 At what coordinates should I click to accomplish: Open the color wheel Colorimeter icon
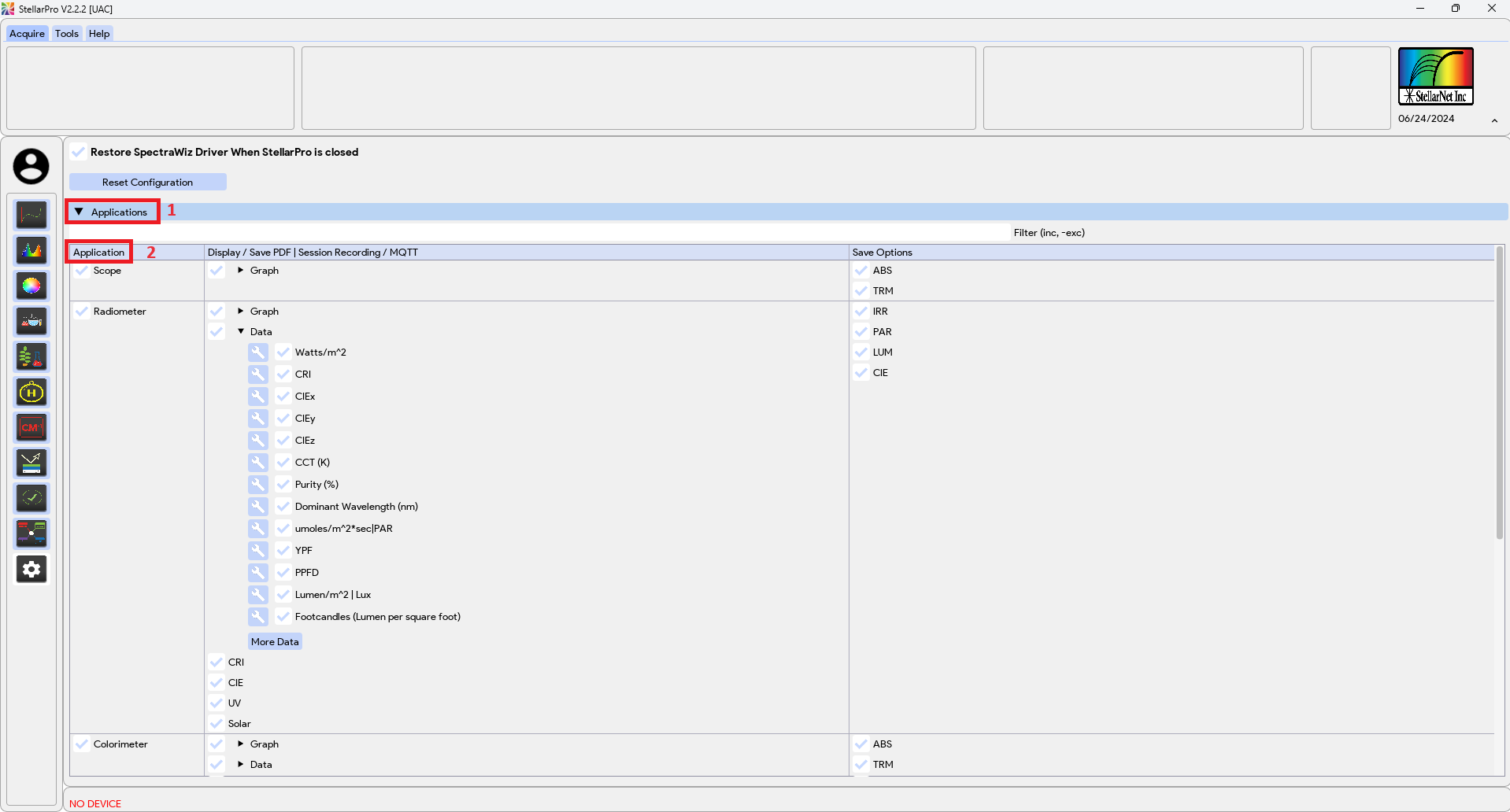[x=31, y=286]
